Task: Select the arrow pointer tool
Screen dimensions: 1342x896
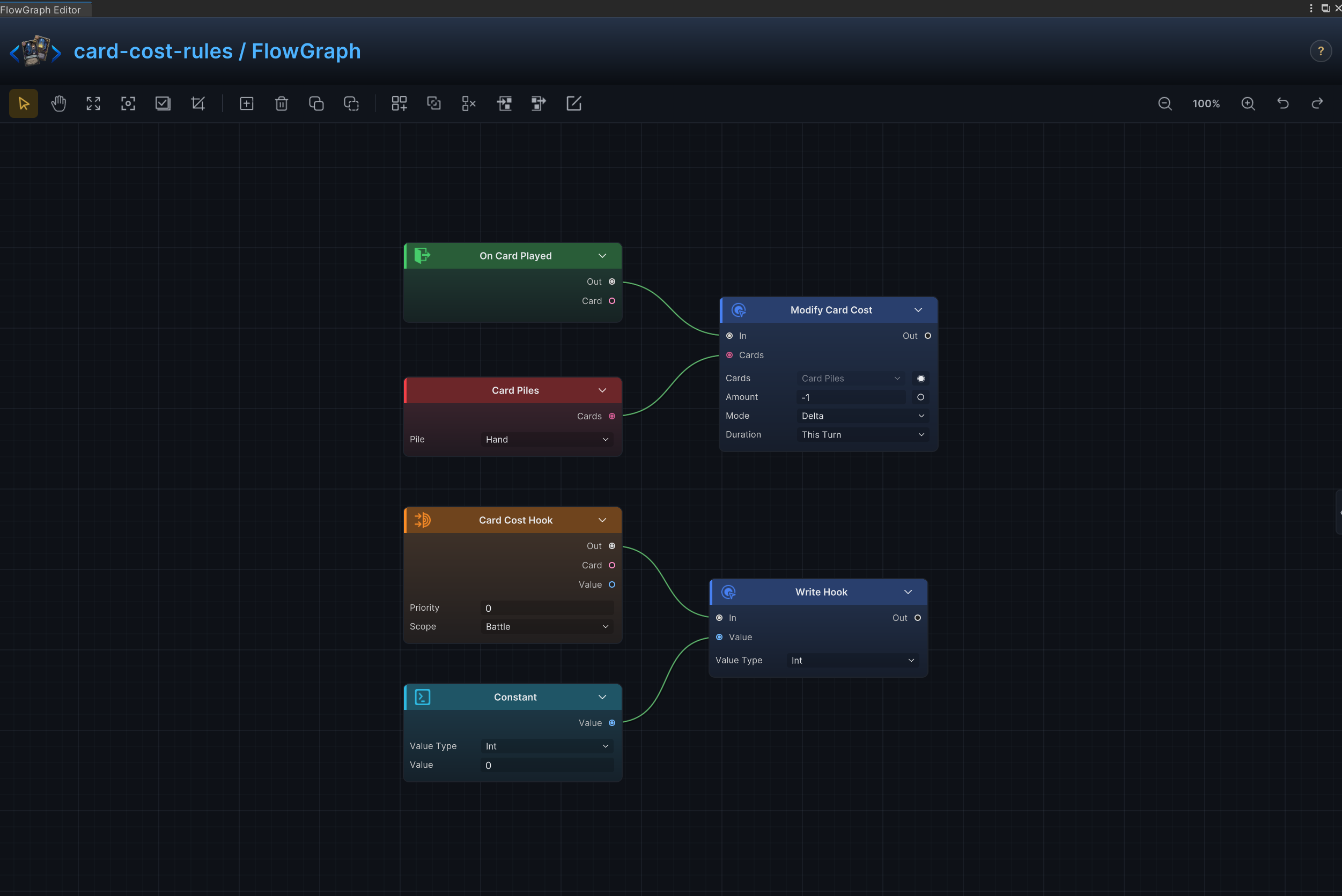Action: (24, 103)
